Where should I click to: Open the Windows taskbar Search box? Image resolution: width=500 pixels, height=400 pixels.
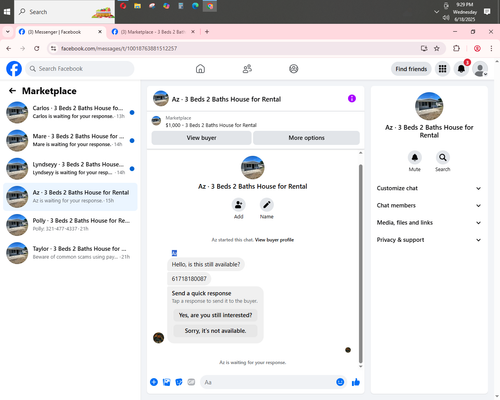coord(65,12)
